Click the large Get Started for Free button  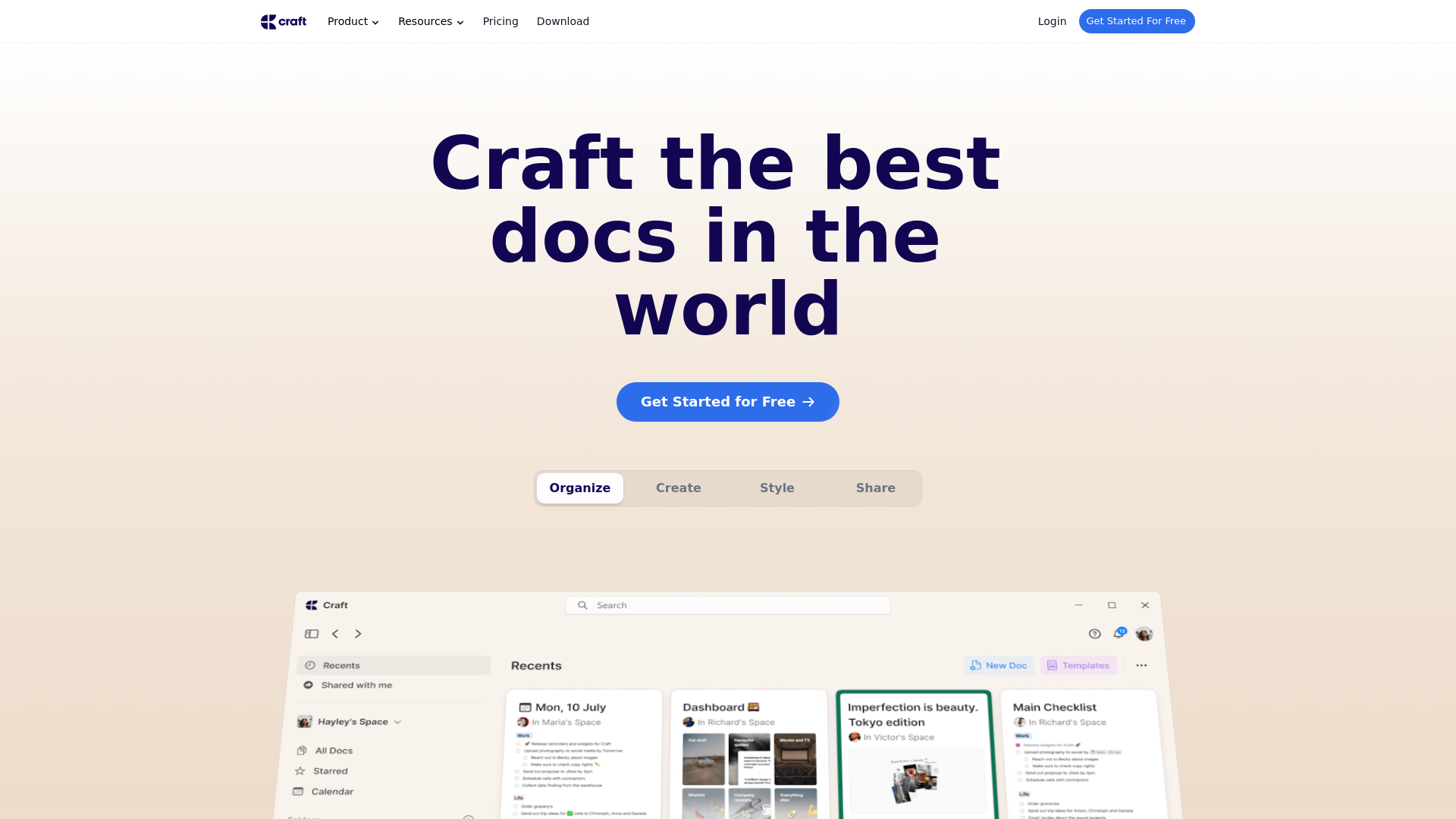pos(728,402)
